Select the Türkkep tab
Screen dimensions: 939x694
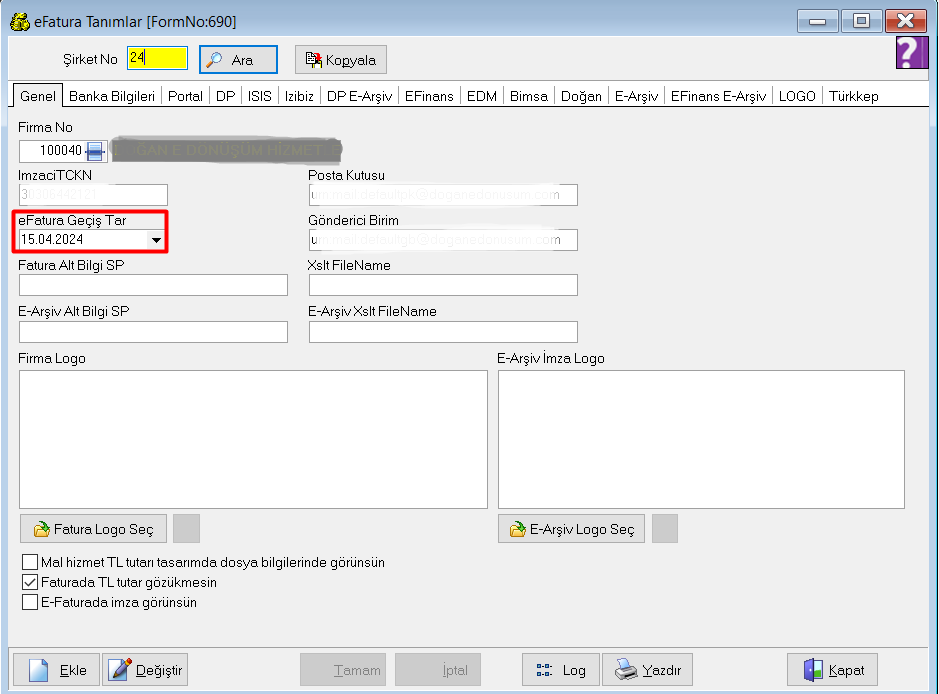pos(853,96)
